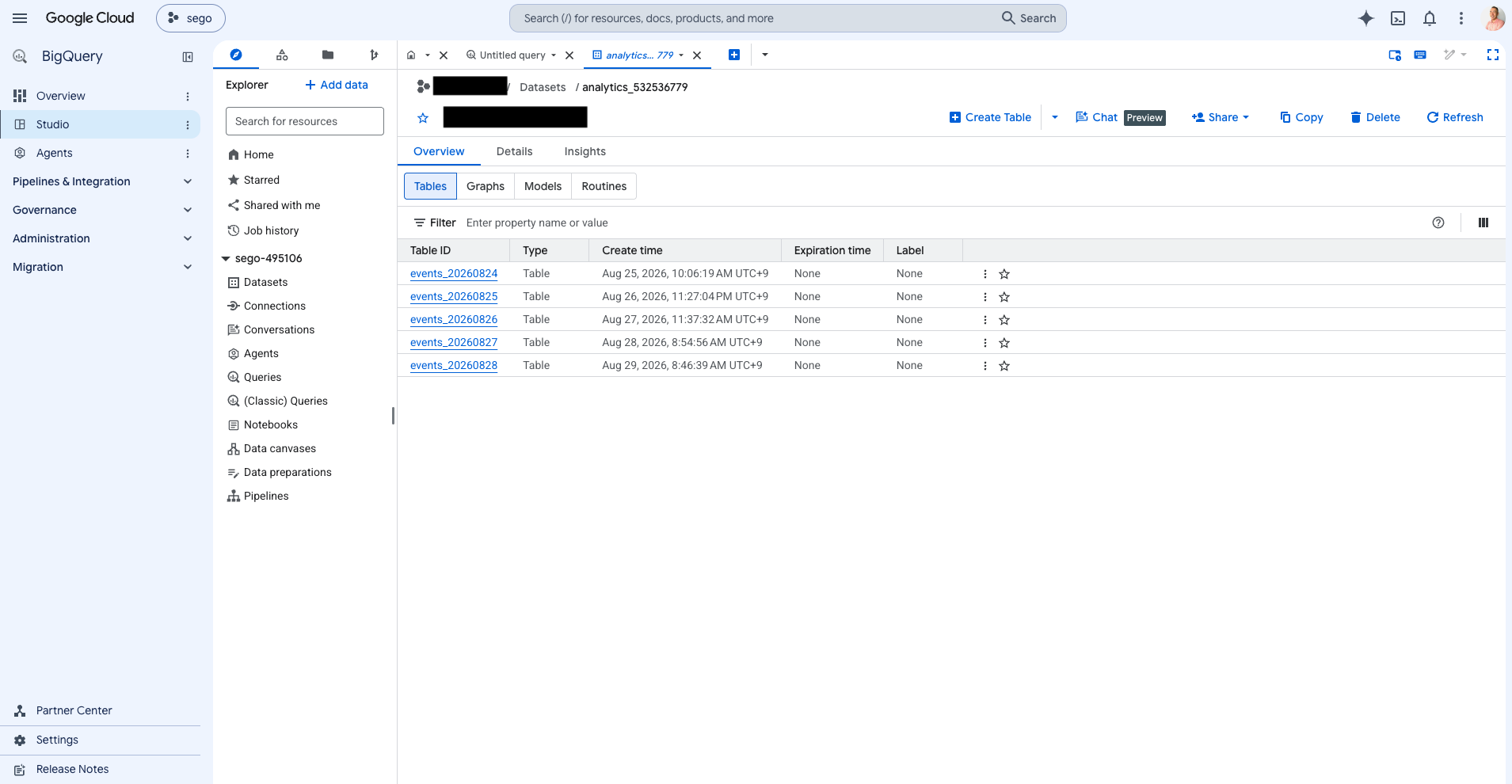Image resolution: width=1512 pixels, height=784 pixels.
Task: Star the events_20260828 table
Action: [1004, 366]
